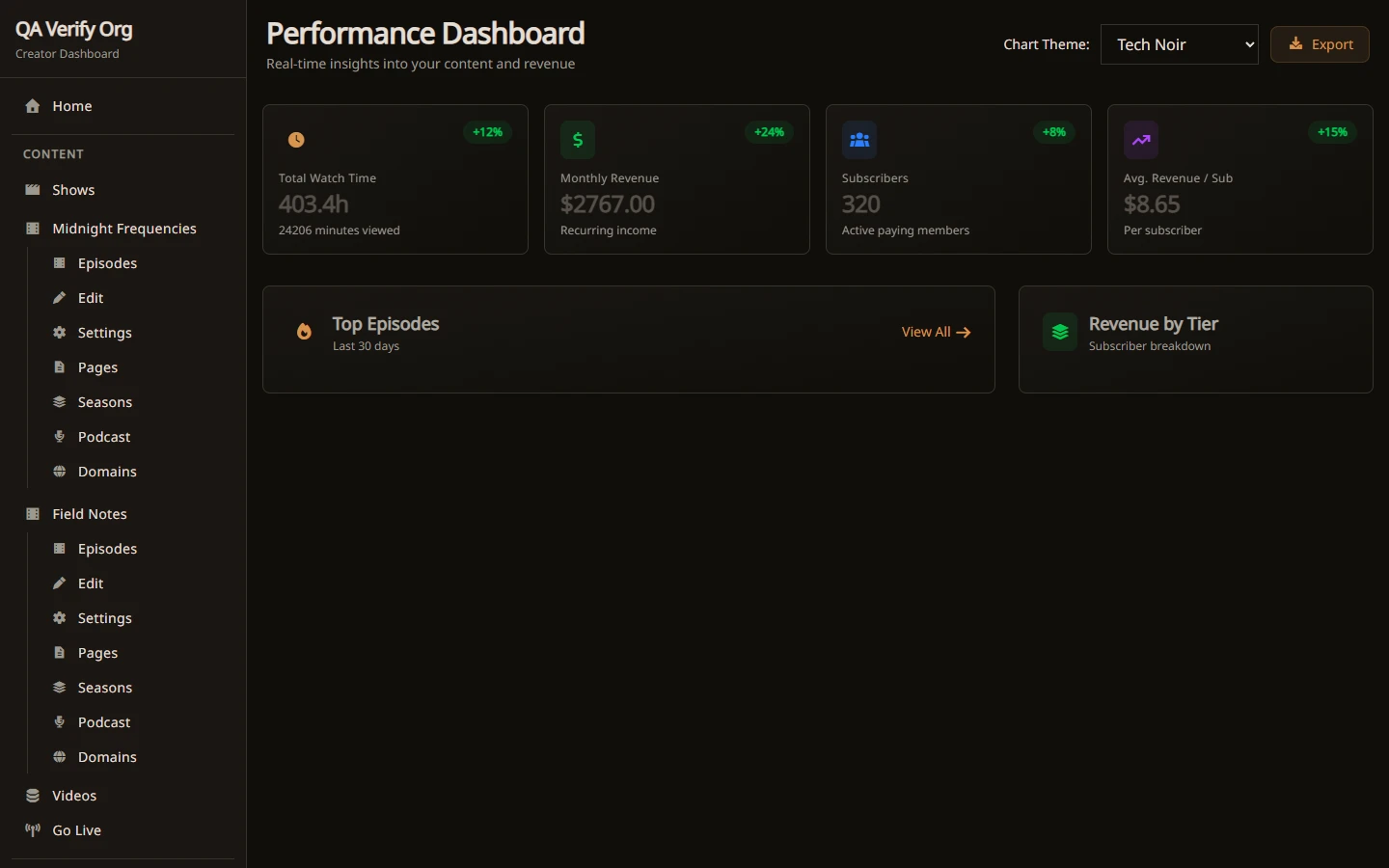The image size is (1389, 868).
Task: Click the +15% avg revenue badge
Action: tap(1332, 132)
